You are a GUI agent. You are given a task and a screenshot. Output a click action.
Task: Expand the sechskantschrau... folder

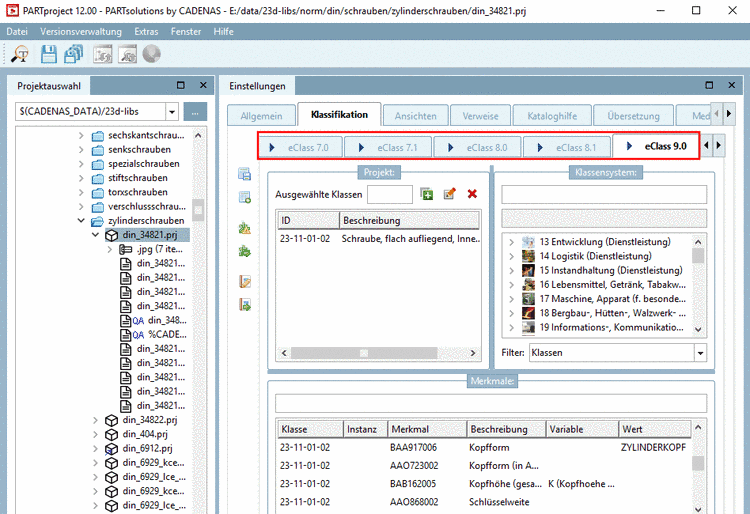point(81,136)
